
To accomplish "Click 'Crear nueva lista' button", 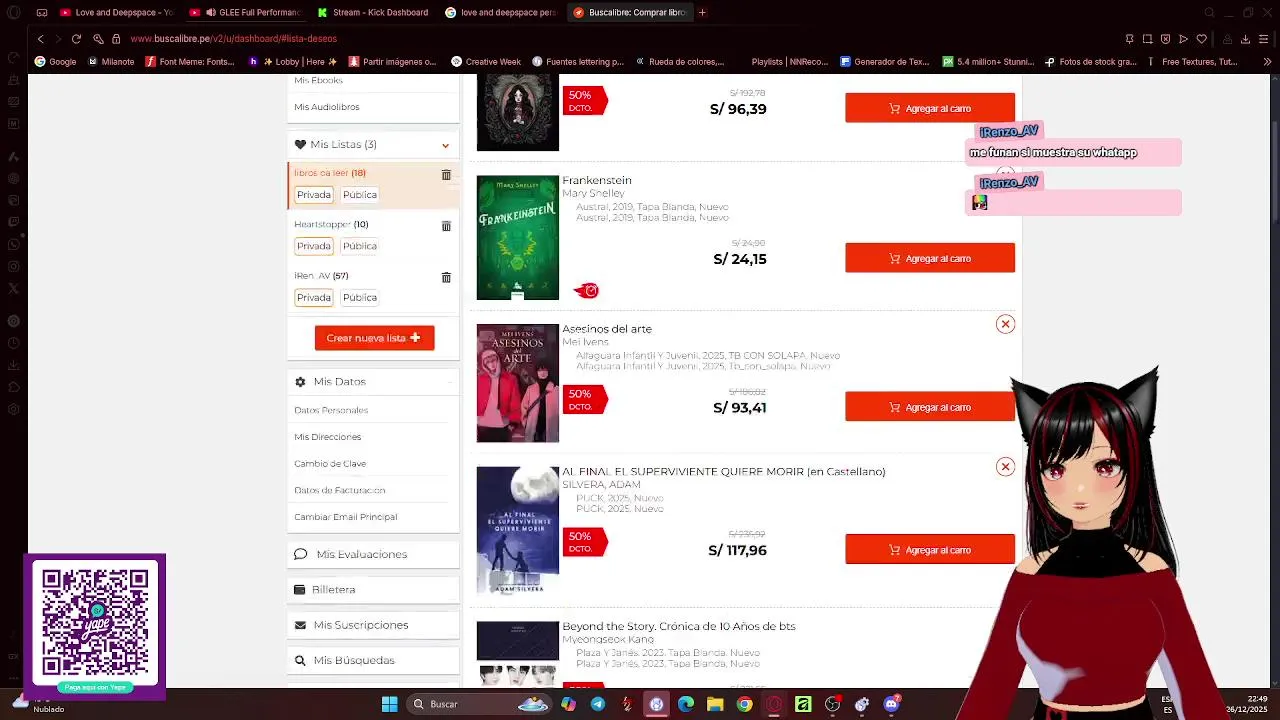I will click(374, 338).
